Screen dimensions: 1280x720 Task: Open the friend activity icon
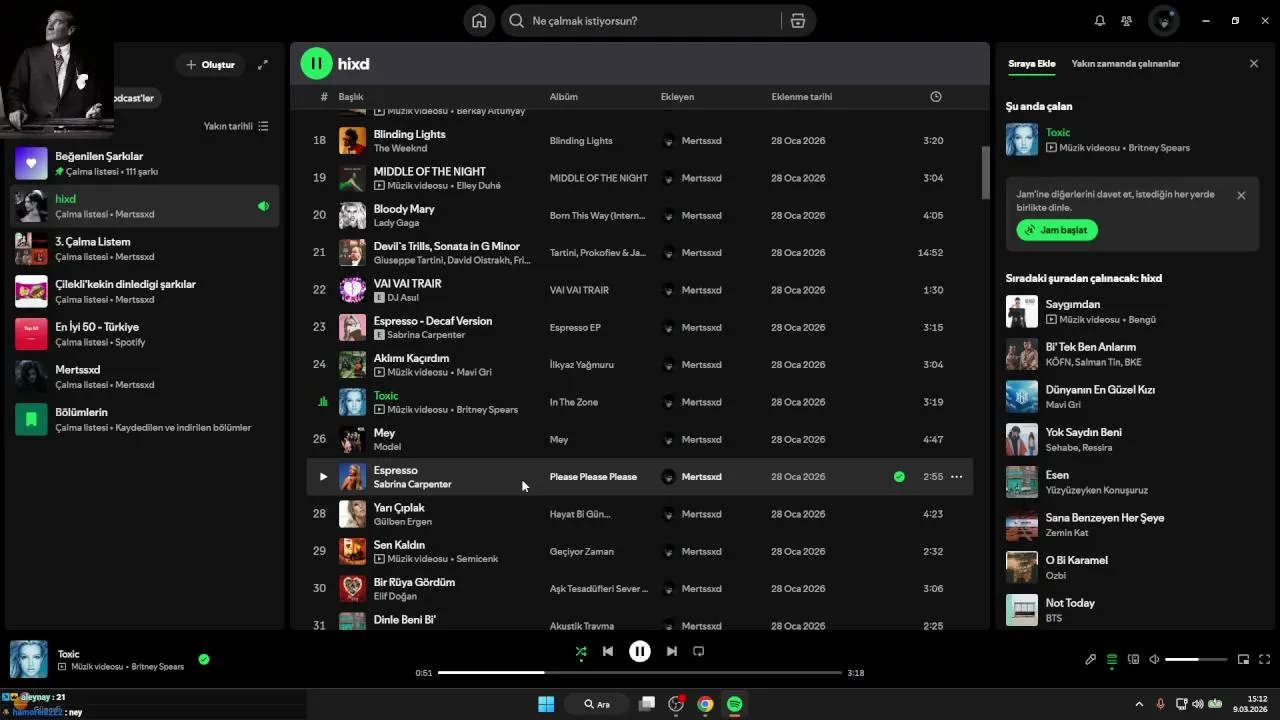(1127, 21)
